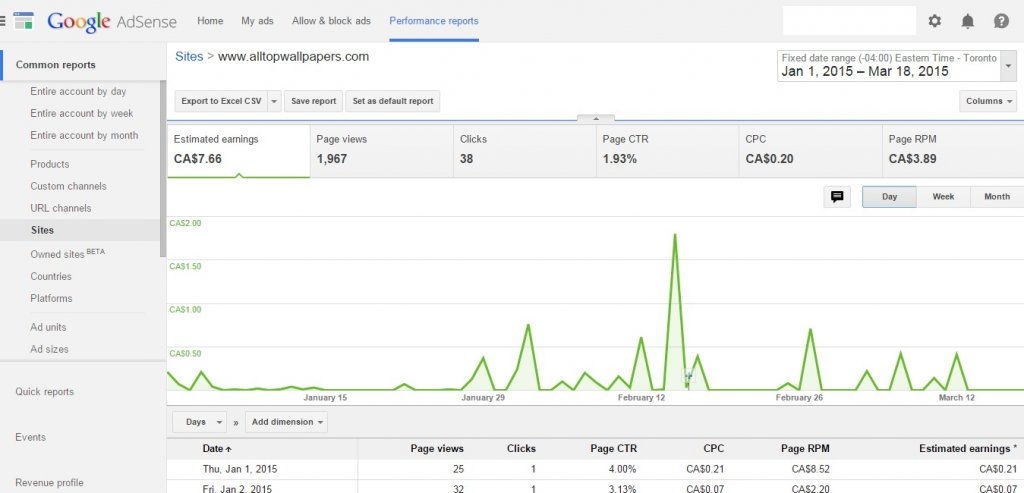
Task: Click the Save report button
Action: tap(313, 101)
